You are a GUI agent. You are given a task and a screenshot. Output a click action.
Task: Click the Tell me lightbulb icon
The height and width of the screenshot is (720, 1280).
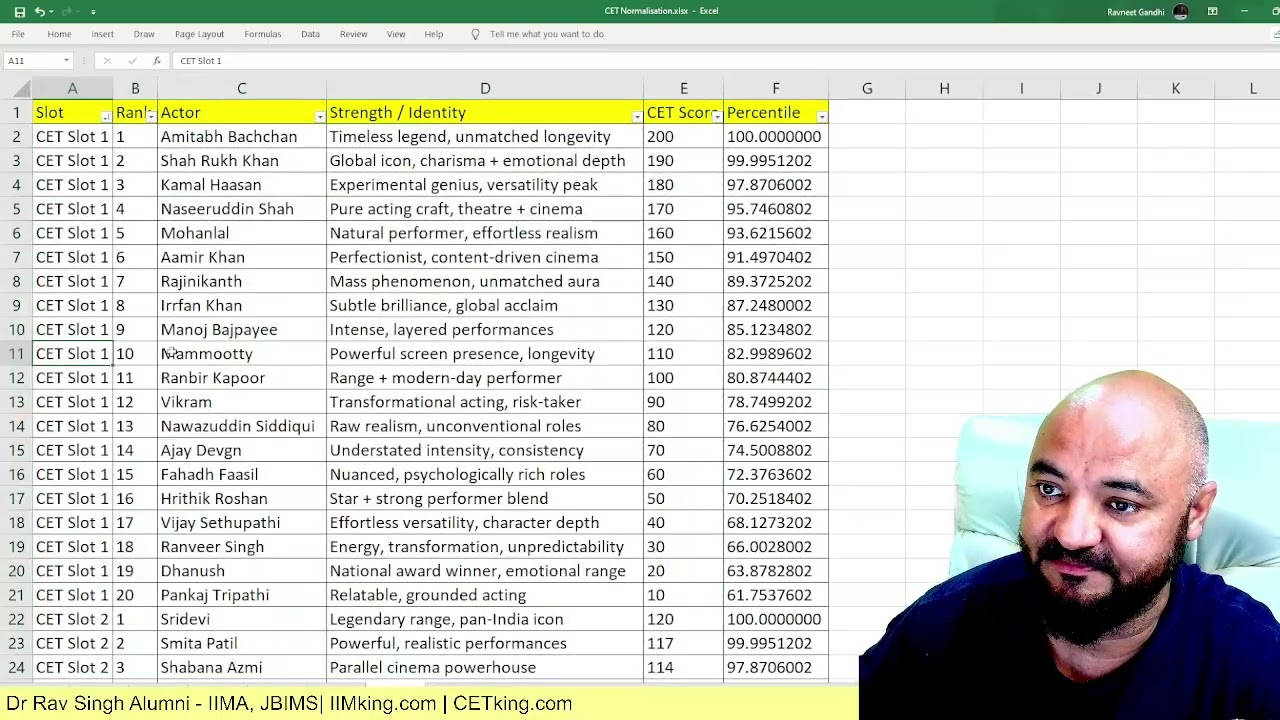pyautogui.click(x=475, y=34)
